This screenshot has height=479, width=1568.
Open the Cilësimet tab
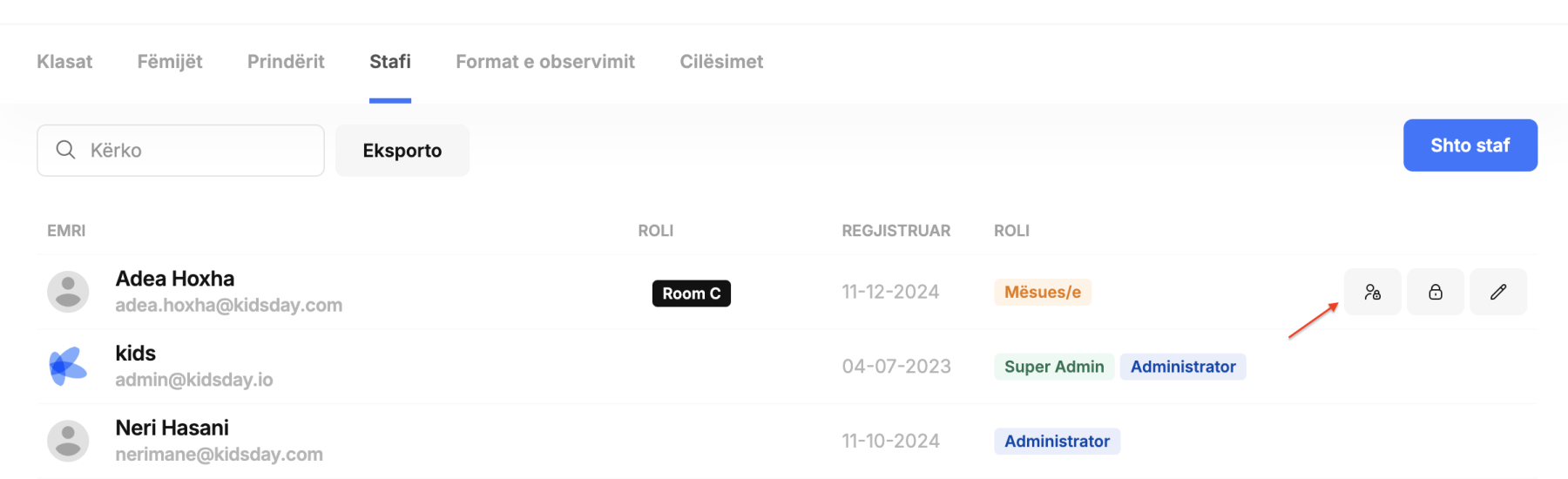coord(721,62)
